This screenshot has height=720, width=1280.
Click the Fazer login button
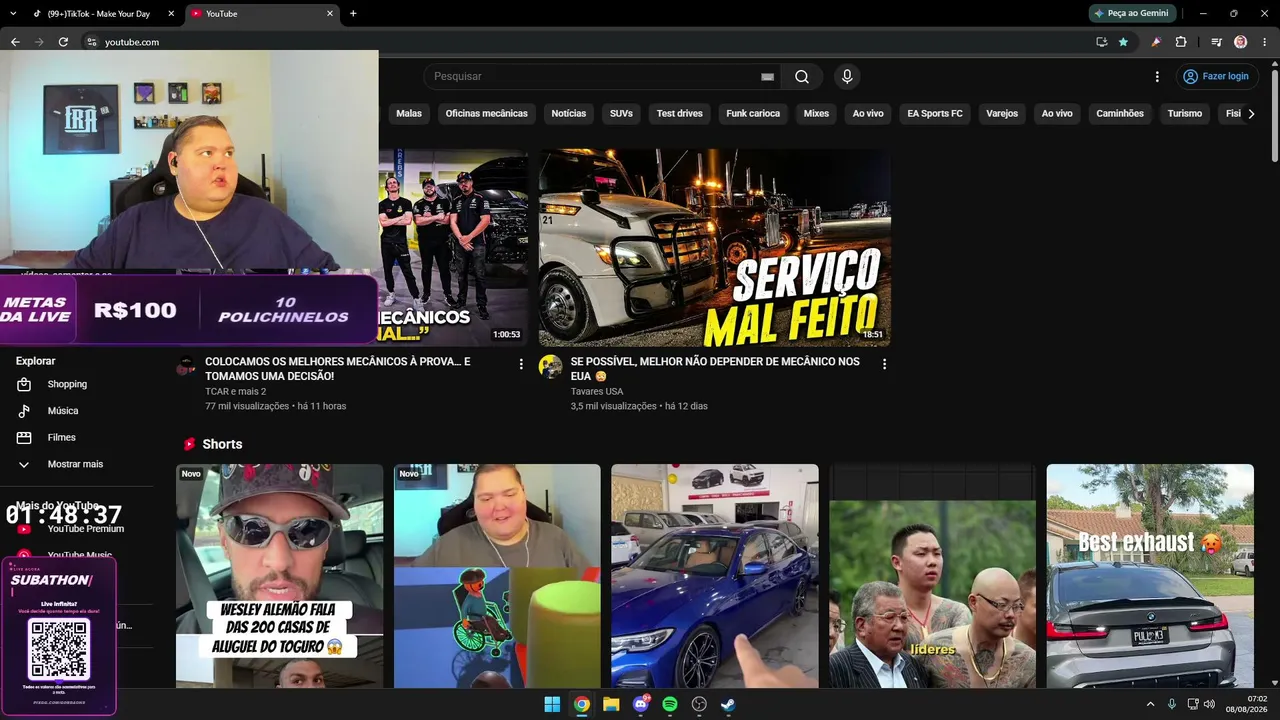(x=1216, y=77)
